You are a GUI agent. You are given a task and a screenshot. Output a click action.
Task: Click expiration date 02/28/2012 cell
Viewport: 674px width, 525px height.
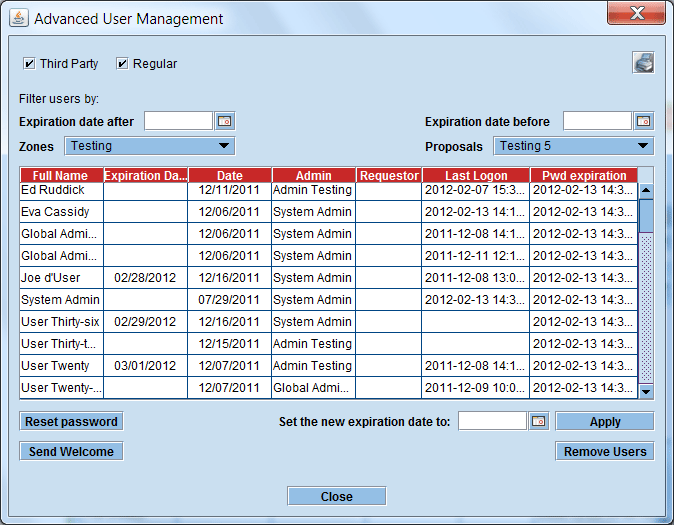click(x=145, y=278)
